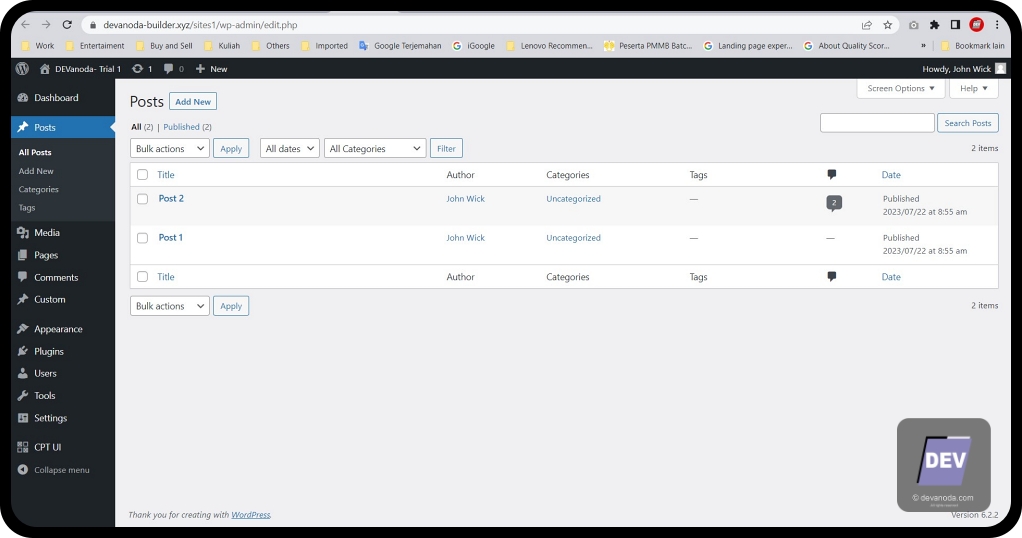Check the select-all box in table header
Viewport: 1022px width, 538px height.
click(x=142, y=175)
